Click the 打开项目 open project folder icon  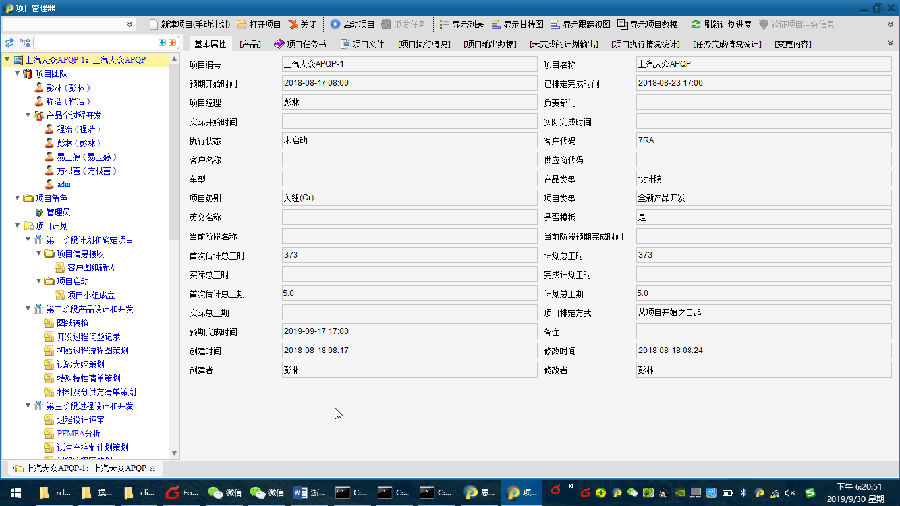pyautogui.click(x=243, y=23)
